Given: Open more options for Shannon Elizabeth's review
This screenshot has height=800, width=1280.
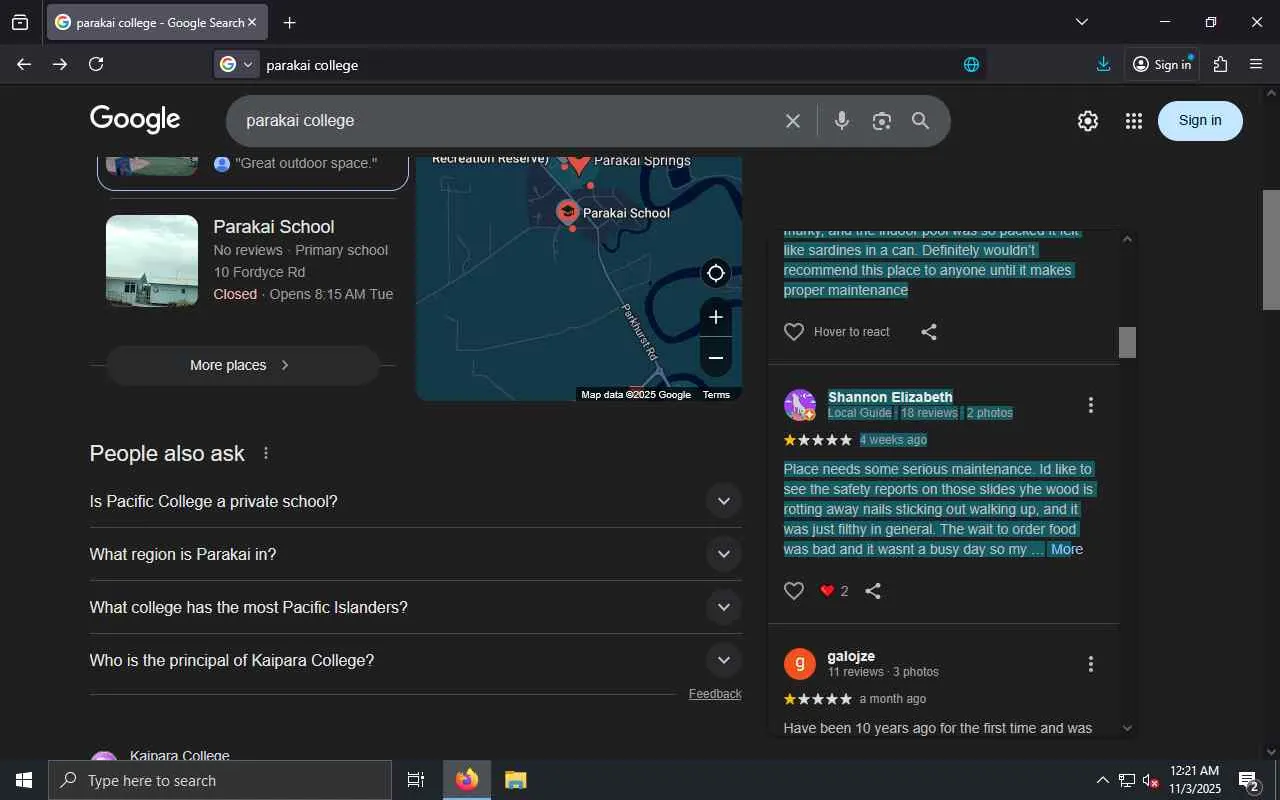Looking at the screenshot, I should pyautogui.click(x=1091, y=405).
